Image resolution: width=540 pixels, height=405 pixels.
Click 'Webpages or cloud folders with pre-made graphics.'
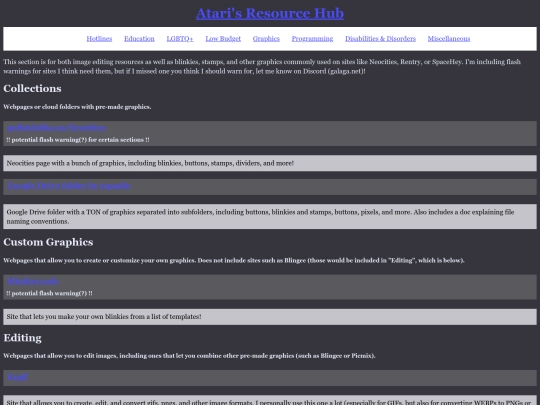click(77, 107)
